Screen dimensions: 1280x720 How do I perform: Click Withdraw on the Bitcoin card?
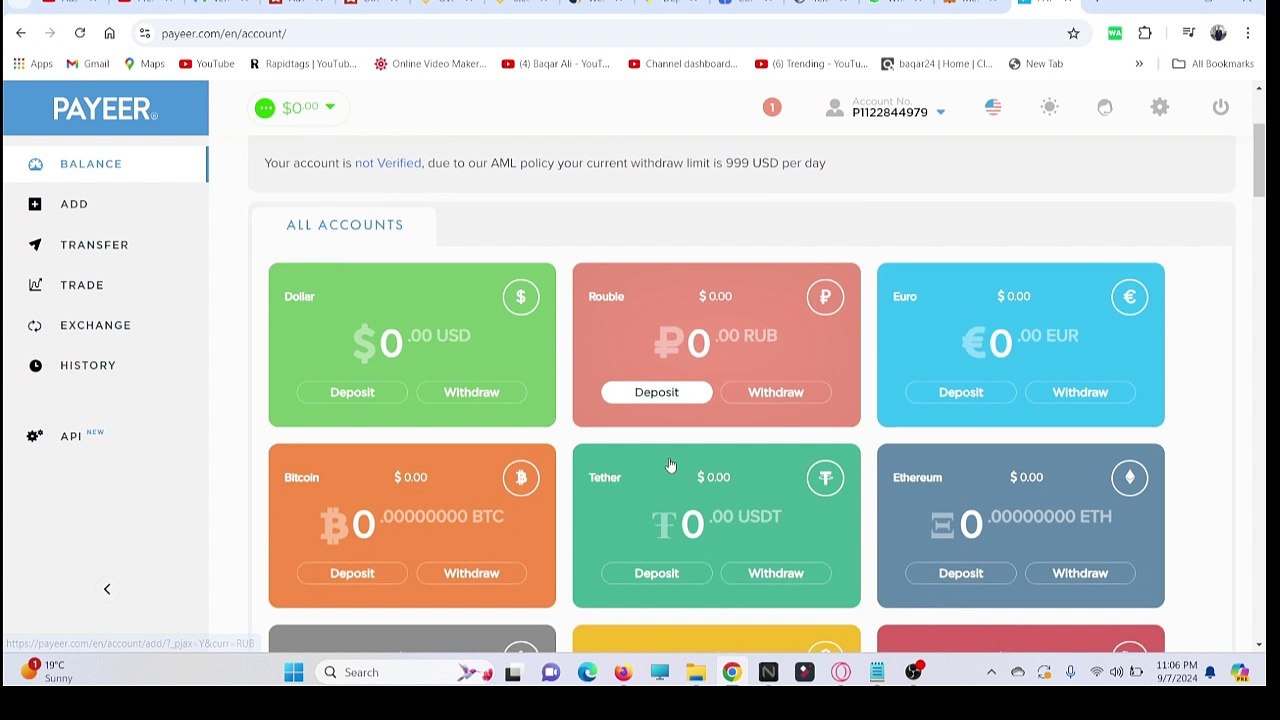(471, 573)
